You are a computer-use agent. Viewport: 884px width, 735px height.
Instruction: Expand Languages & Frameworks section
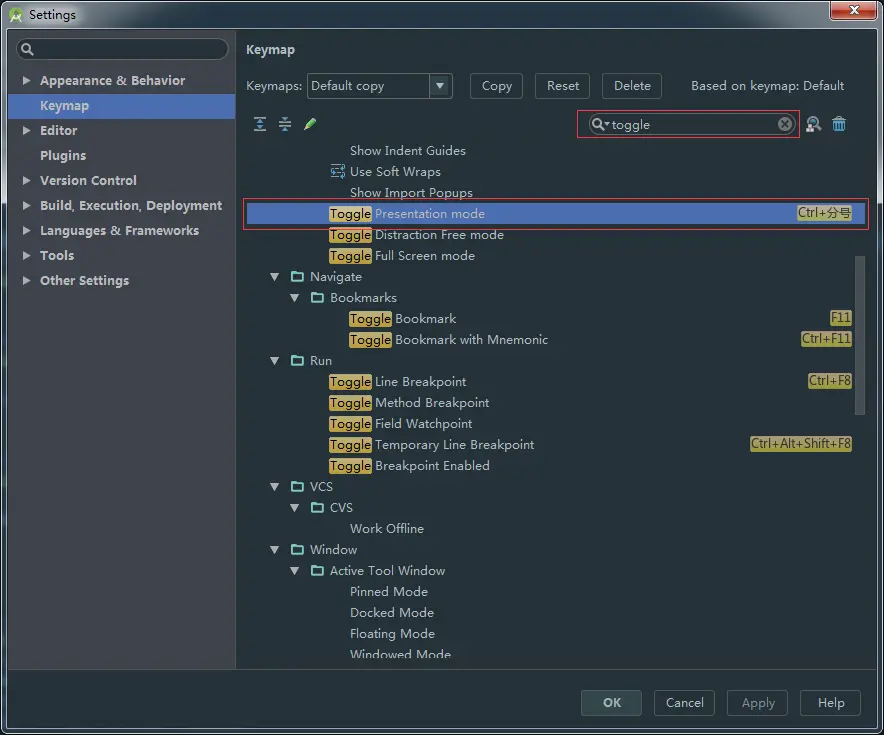[x=26, y=230]
